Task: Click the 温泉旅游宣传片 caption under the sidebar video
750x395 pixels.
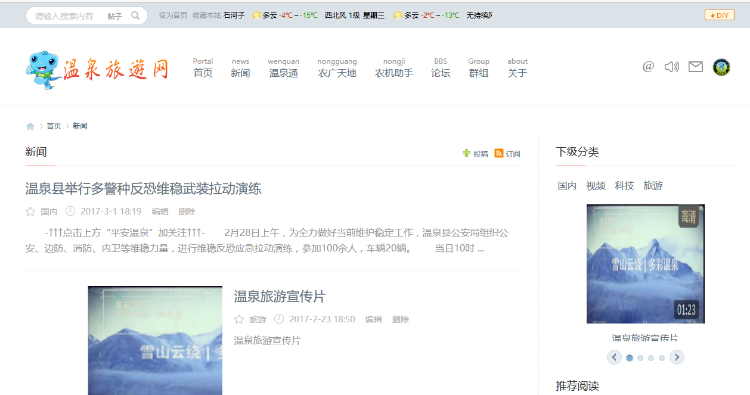Action: tap(645, 338)
